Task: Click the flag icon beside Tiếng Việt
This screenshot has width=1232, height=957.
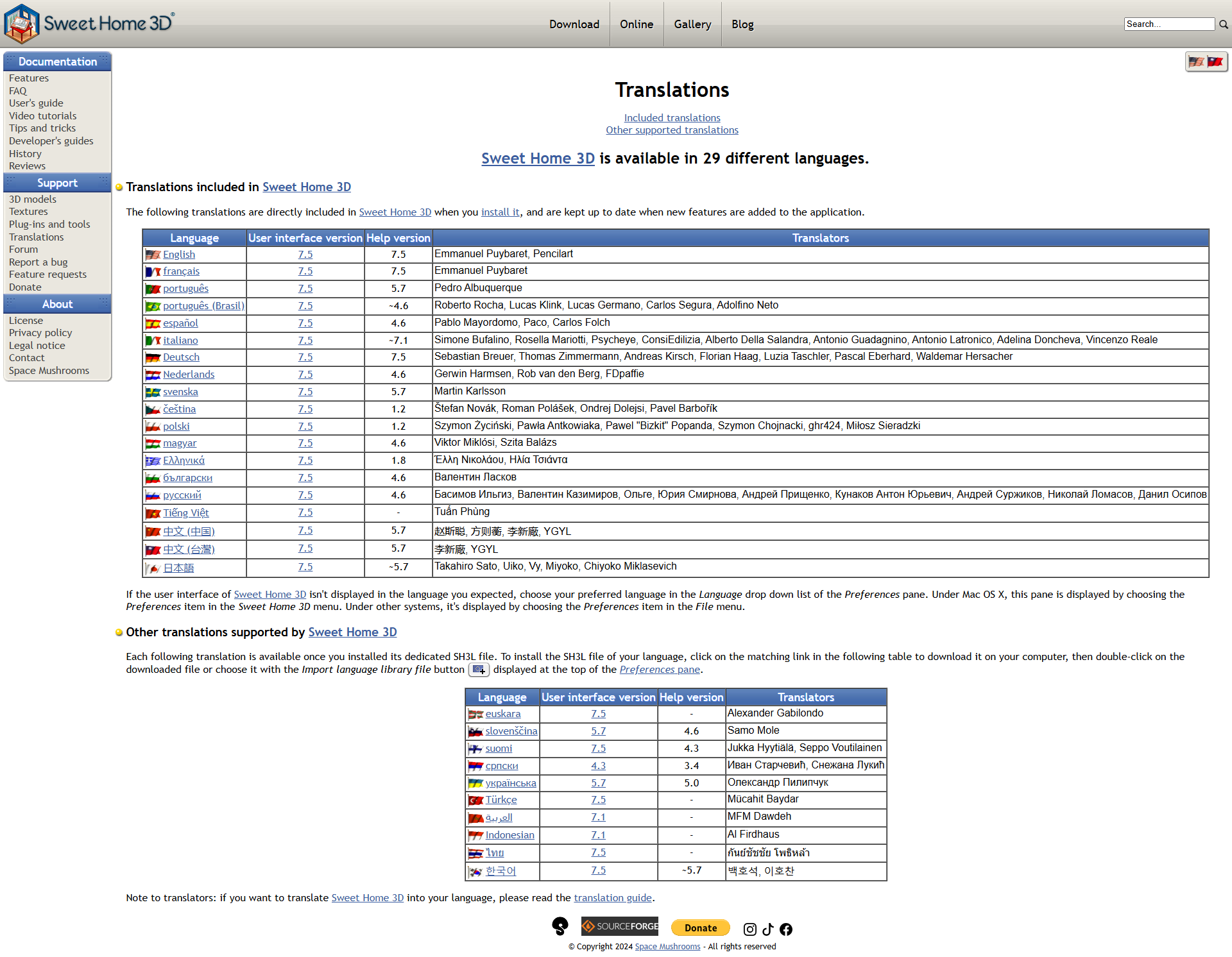Action: point(153,513)
